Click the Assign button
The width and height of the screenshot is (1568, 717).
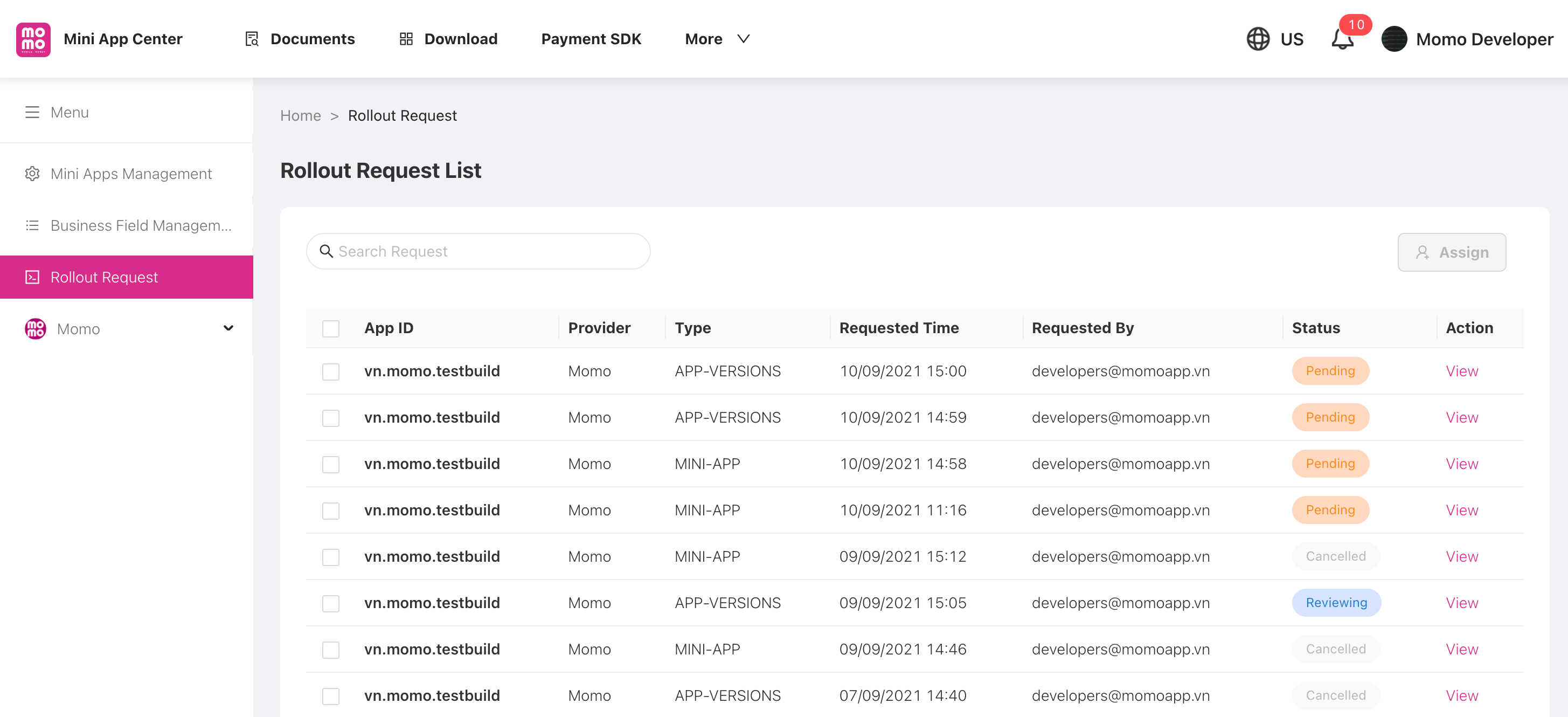click(1451, 252)
